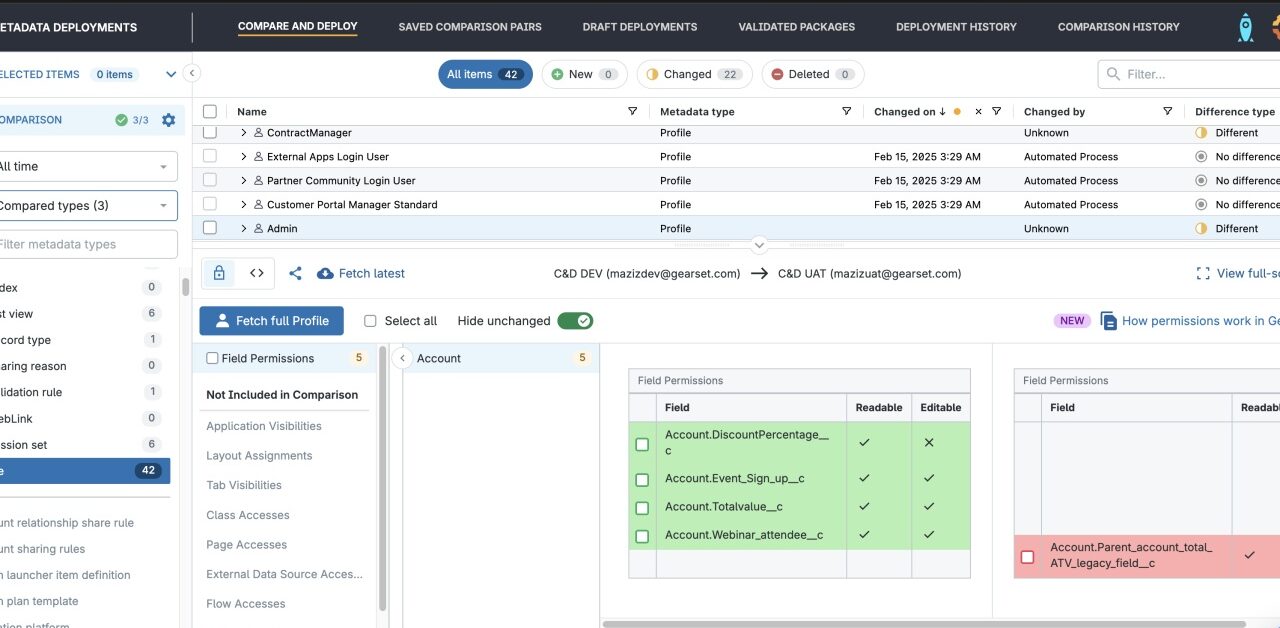The image size is (1280, 628).
Task: Check the Admin profile row checkbox
Action: click(x=210, y=228)
